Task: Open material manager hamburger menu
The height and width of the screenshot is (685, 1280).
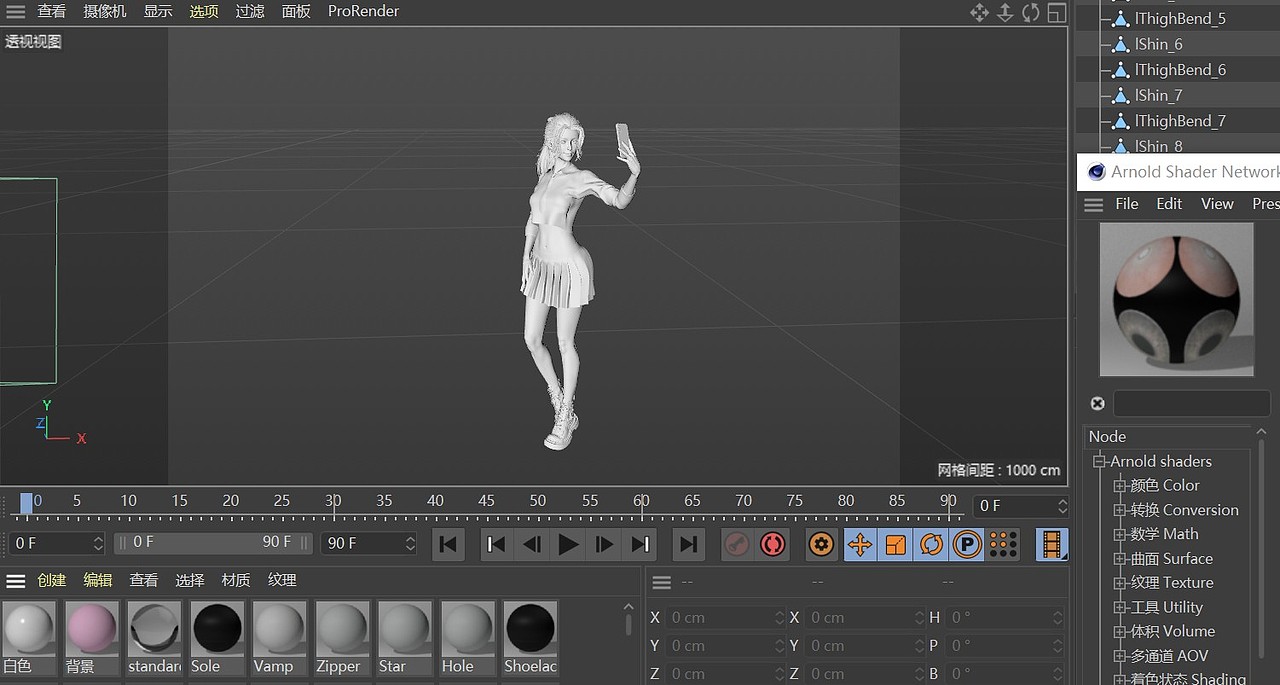Action: click(x=15, y=581)
